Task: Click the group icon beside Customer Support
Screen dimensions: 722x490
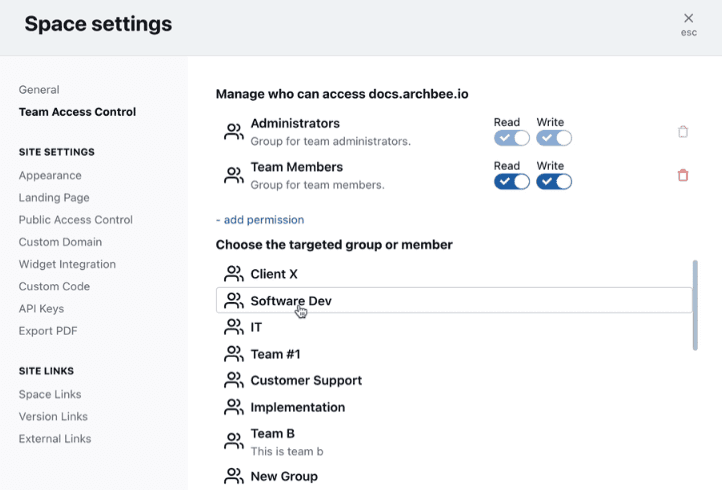Action: (234, 380)
